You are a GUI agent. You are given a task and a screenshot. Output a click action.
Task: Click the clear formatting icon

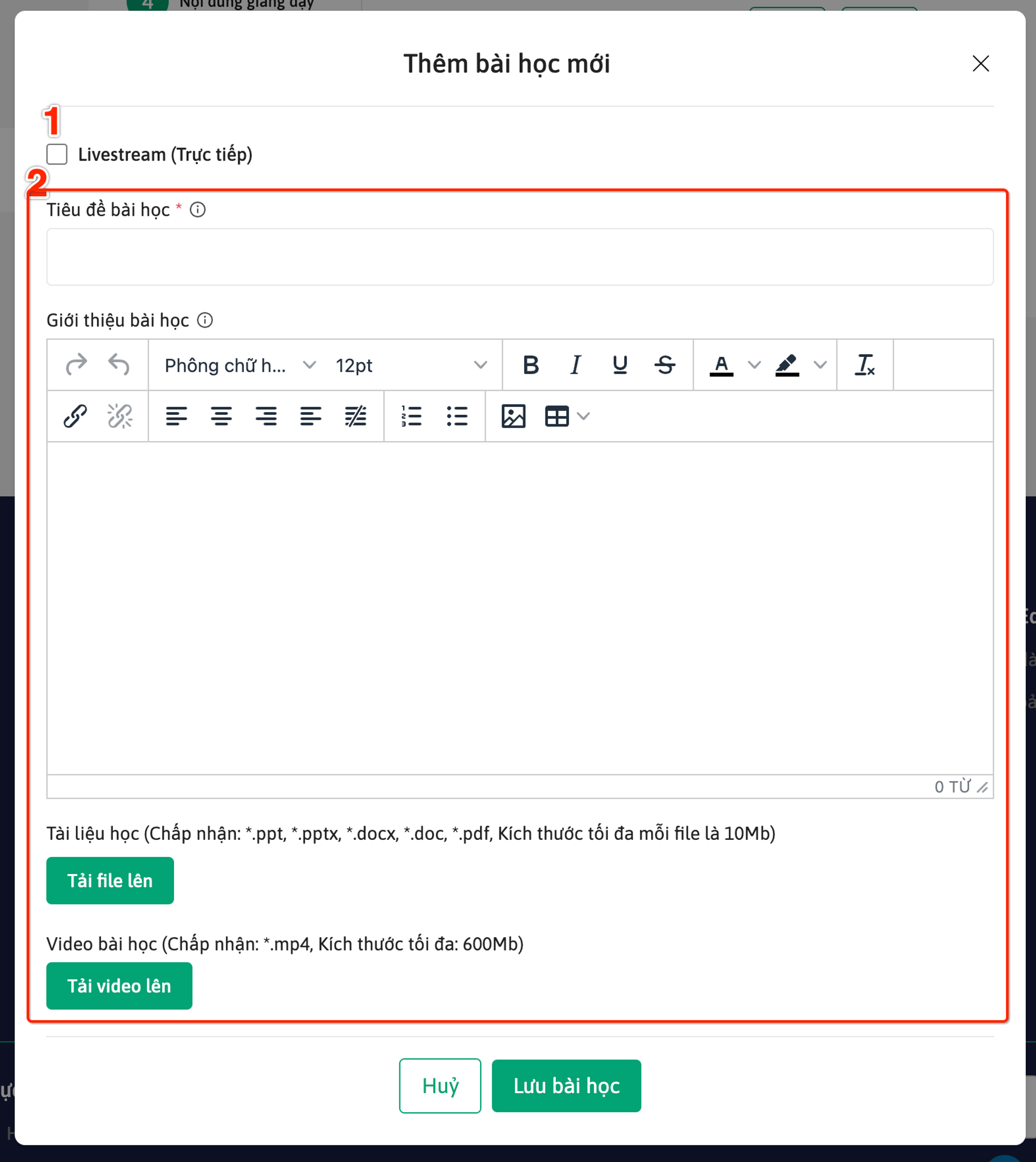point(864,365)
